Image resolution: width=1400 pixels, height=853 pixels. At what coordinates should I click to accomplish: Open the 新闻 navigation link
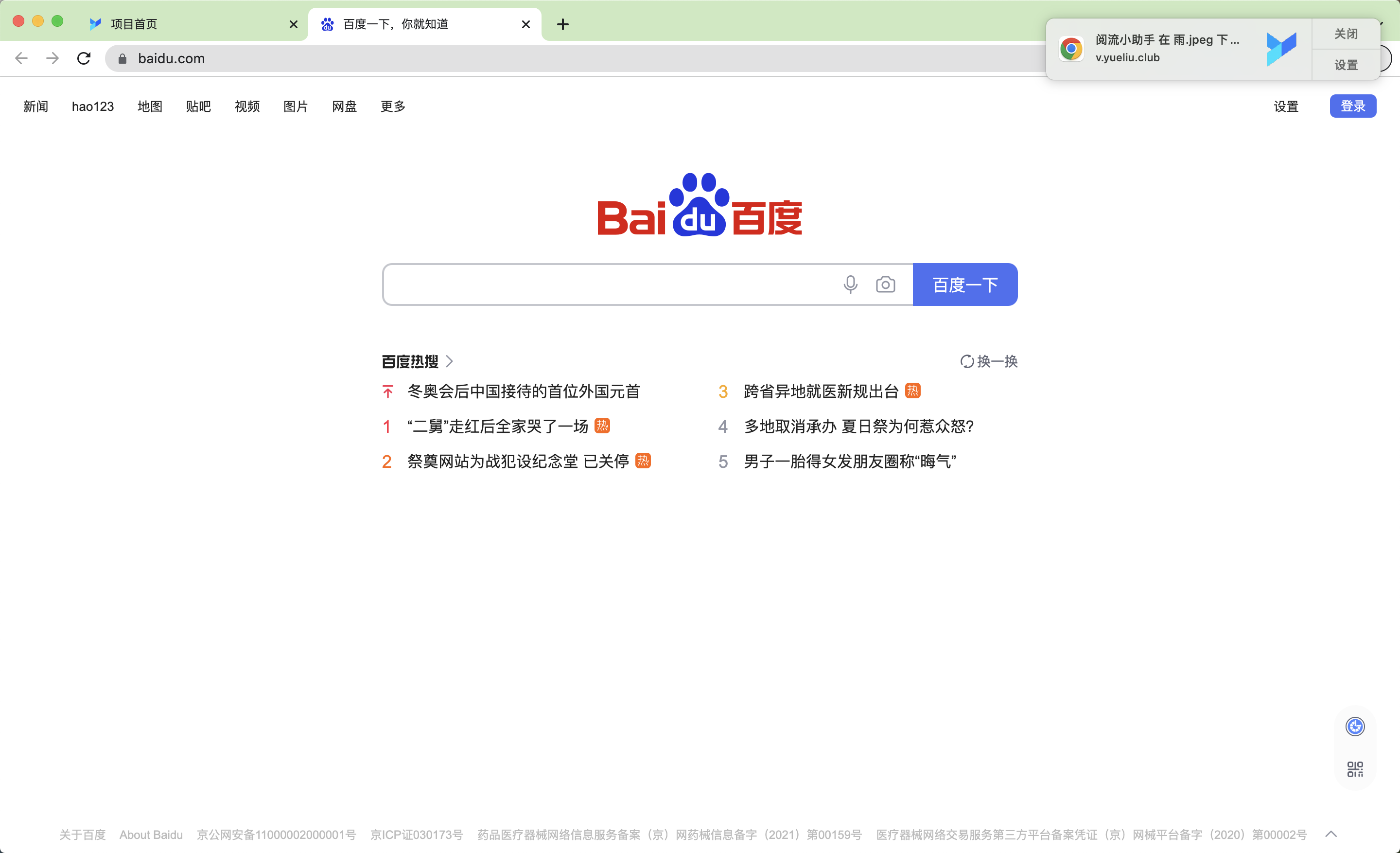point(35,107)
